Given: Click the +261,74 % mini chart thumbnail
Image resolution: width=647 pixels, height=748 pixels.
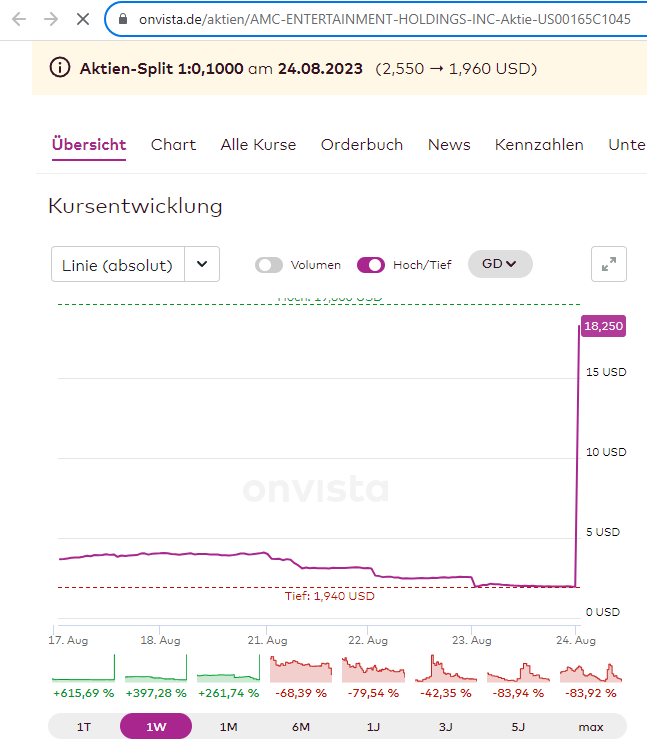Looking at the screenshot, I should pos(229,668).
